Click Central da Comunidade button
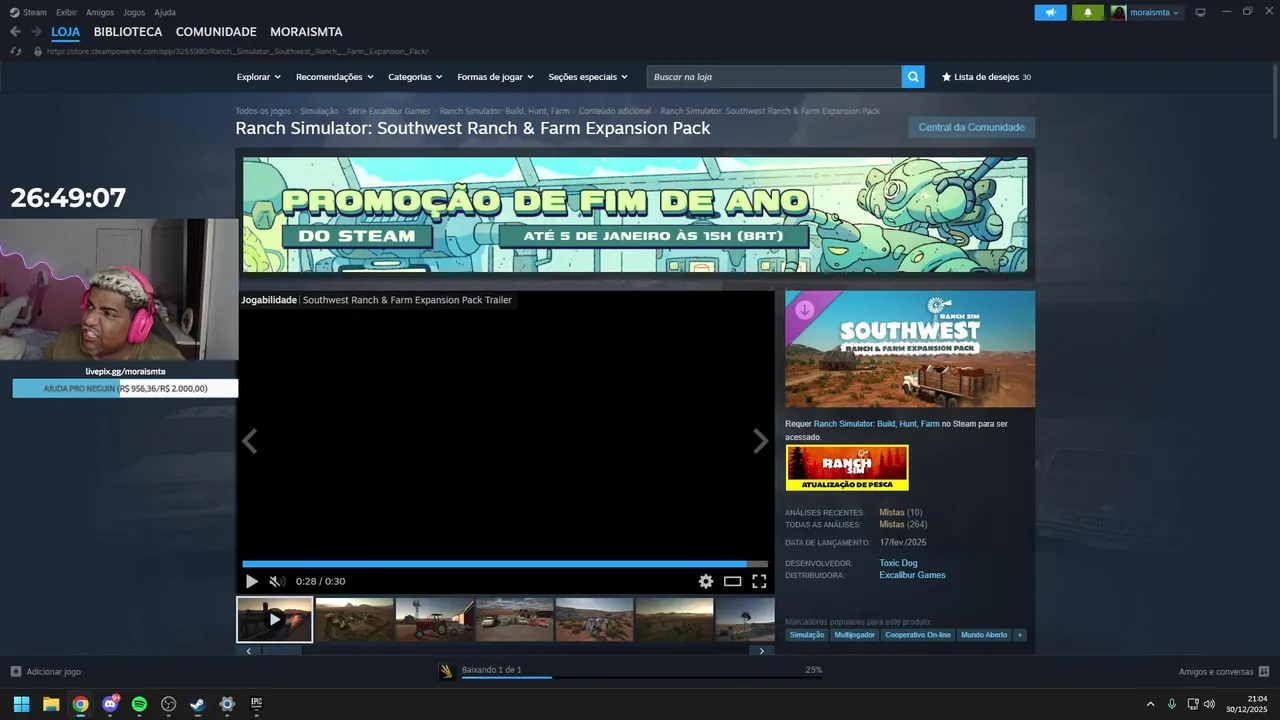Screen dimensions: 1280x720 coord(971,127)
